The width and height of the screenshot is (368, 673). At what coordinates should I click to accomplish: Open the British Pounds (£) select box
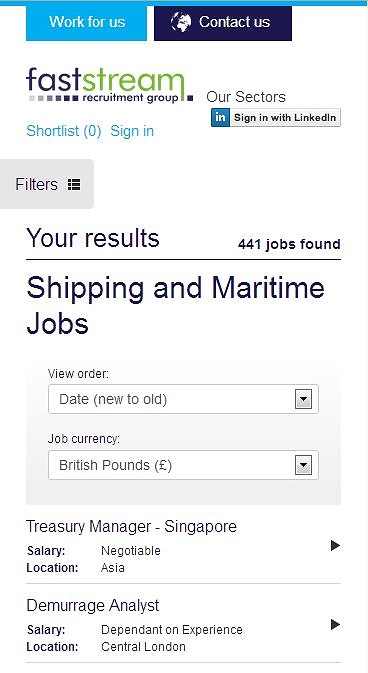pyautogui.click(x=183, y=465)
